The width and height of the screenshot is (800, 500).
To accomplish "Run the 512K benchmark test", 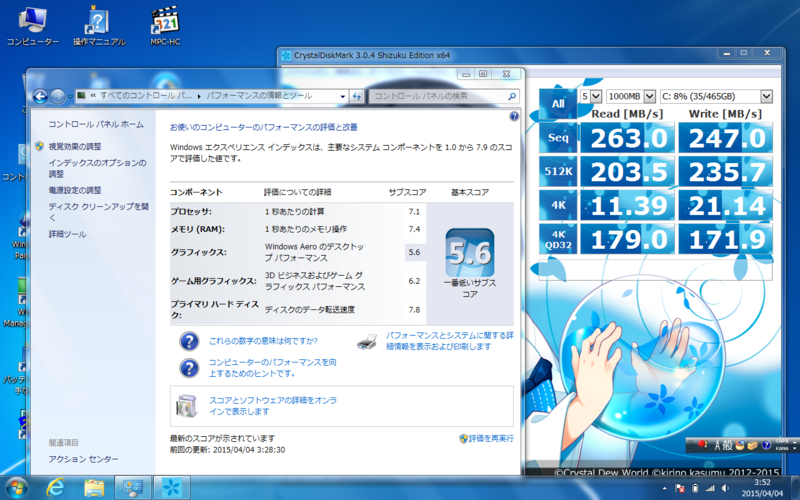I will 558,171.
